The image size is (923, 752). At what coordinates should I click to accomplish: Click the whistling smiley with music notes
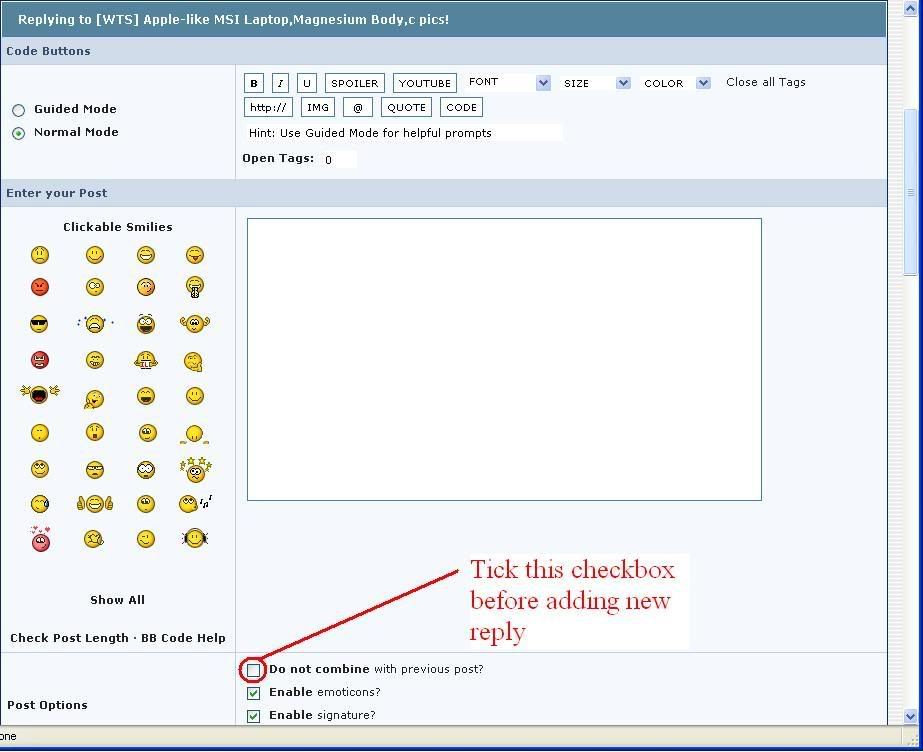click(x=194, y=504)
